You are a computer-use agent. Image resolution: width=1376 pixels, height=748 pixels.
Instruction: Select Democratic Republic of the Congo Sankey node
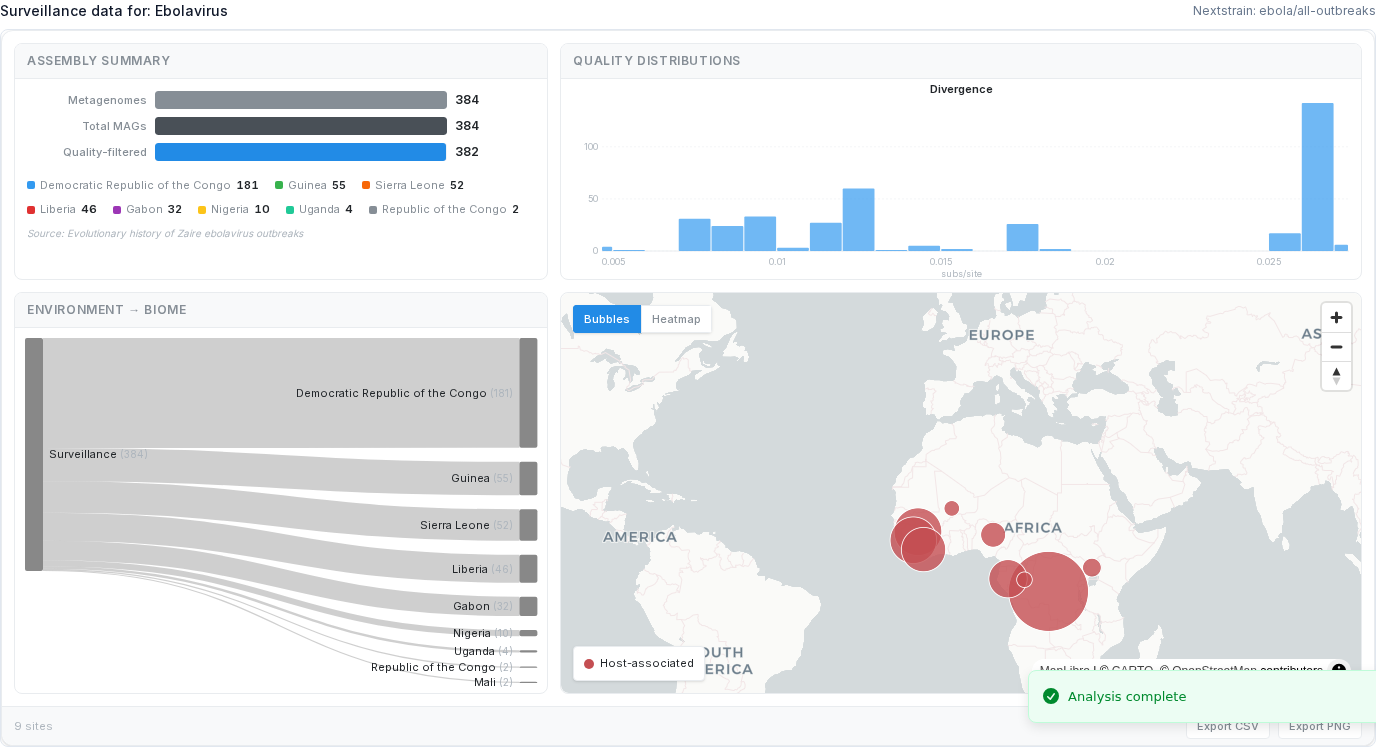[528, 393]
